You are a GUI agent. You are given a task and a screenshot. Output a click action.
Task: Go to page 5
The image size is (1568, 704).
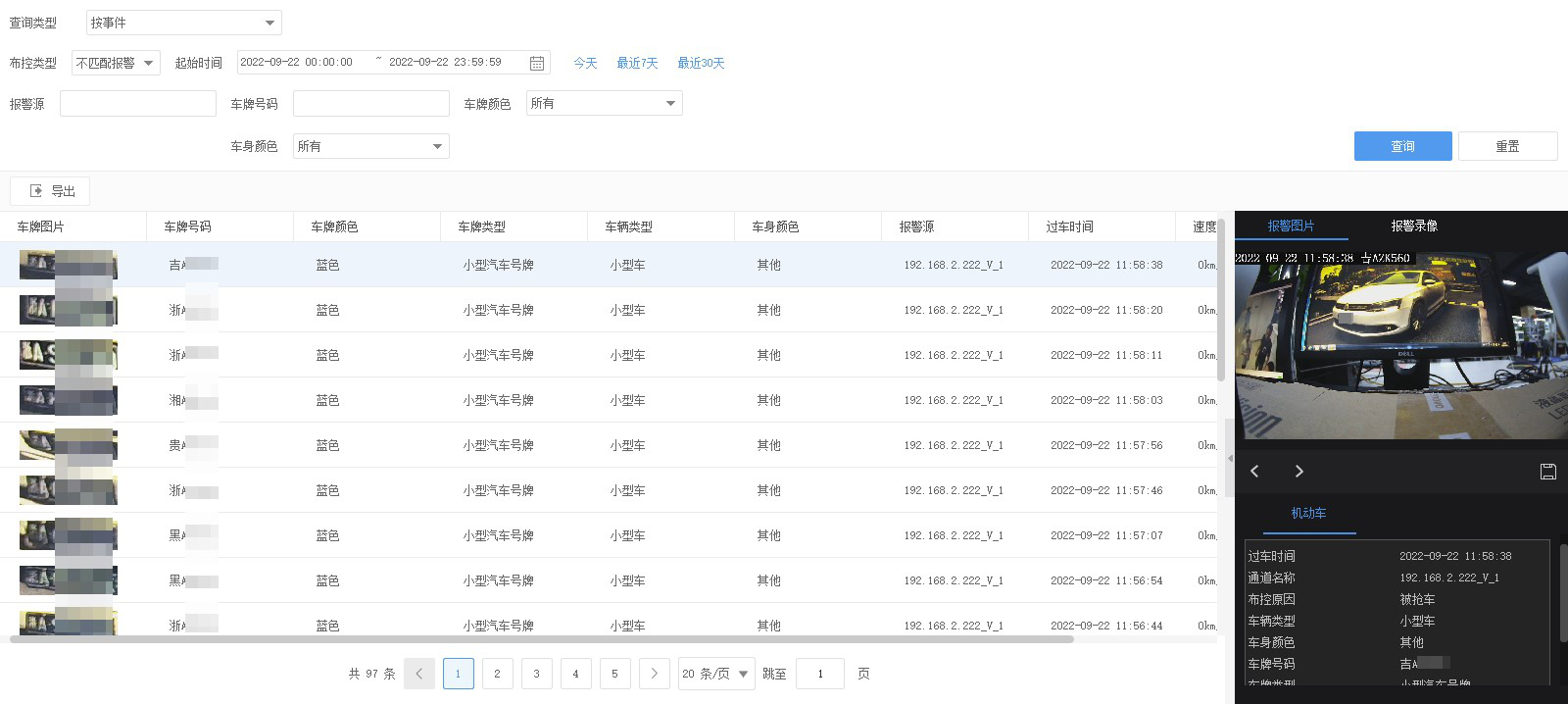pyautogui.click(x=615, y=674)
